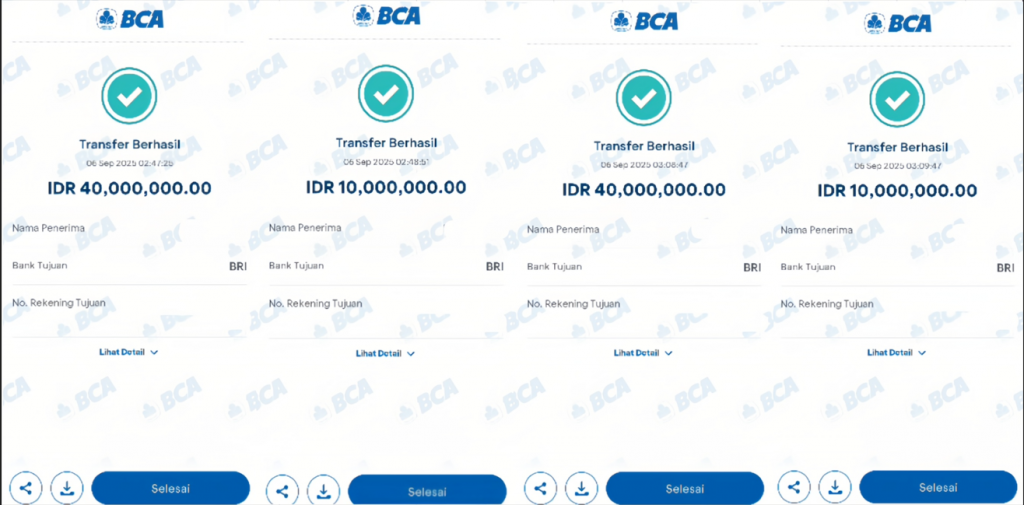The height and width of the screenshot is (505, 1024).
Task: Expand Lihat Detail on 02:47:25 receipt
Action: [129, 351]
